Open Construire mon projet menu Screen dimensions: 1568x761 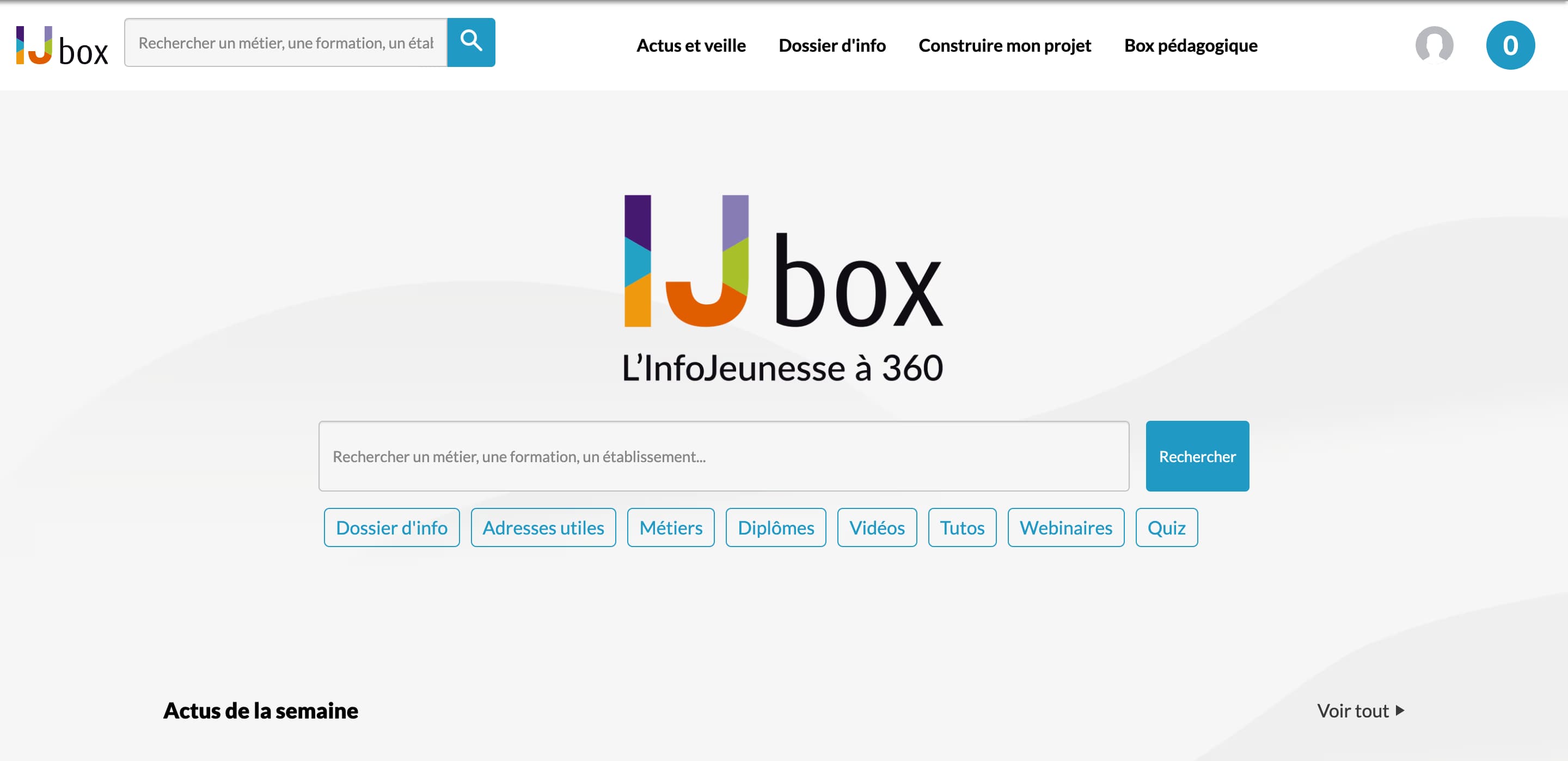pos(1004,46)
